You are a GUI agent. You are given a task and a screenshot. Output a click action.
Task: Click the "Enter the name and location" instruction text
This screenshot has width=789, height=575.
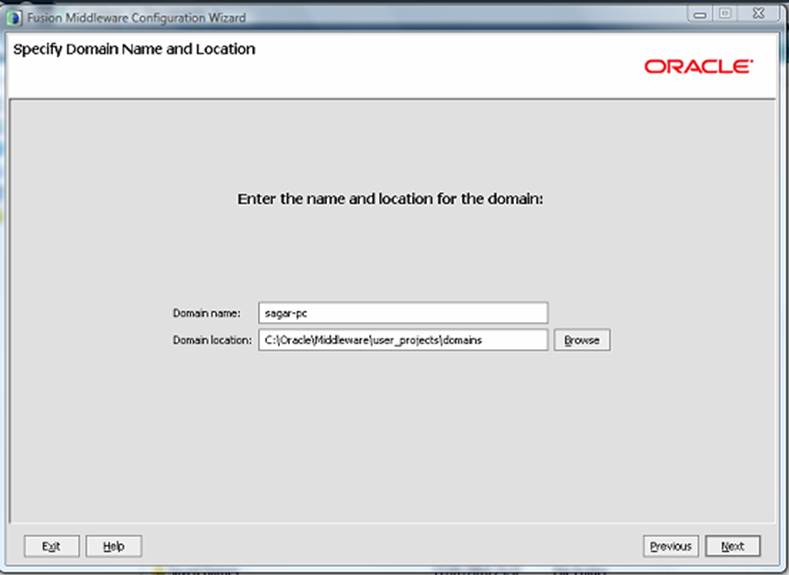pos(390,199)
